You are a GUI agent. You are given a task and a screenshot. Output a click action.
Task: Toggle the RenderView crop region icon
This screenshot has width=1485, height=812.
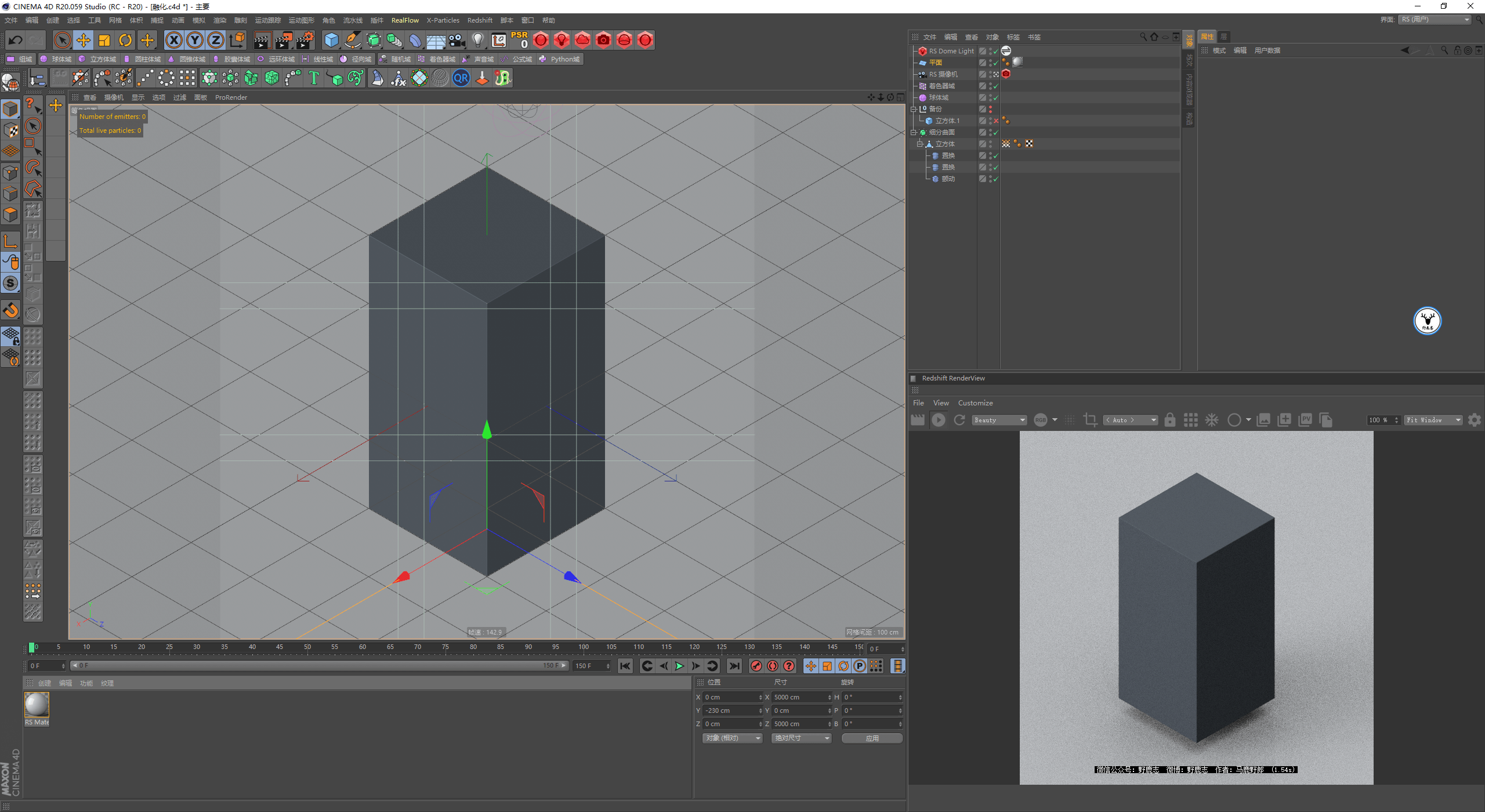pos(1090,420)
